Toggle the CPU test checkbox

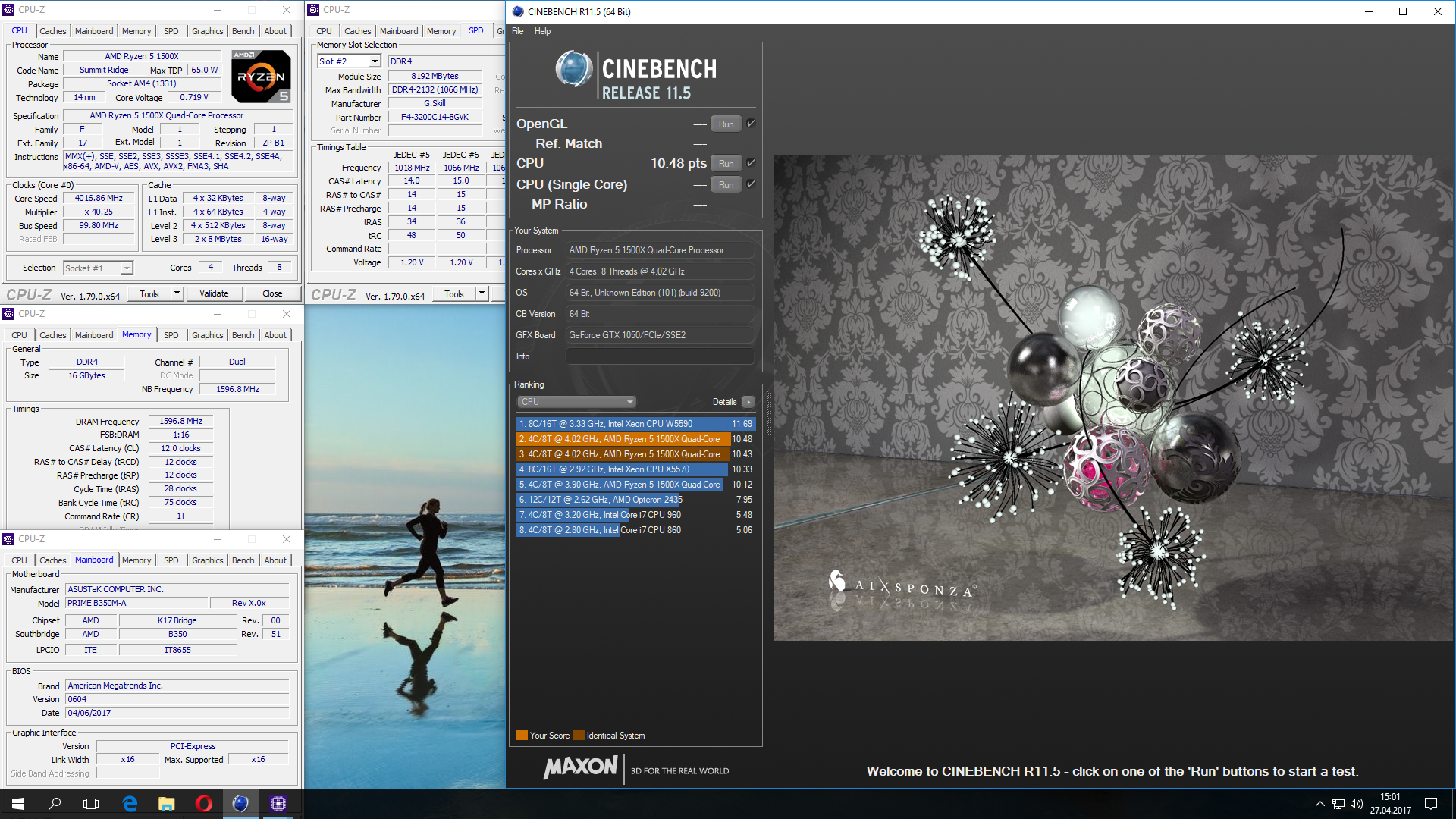[x=751, y=163]
